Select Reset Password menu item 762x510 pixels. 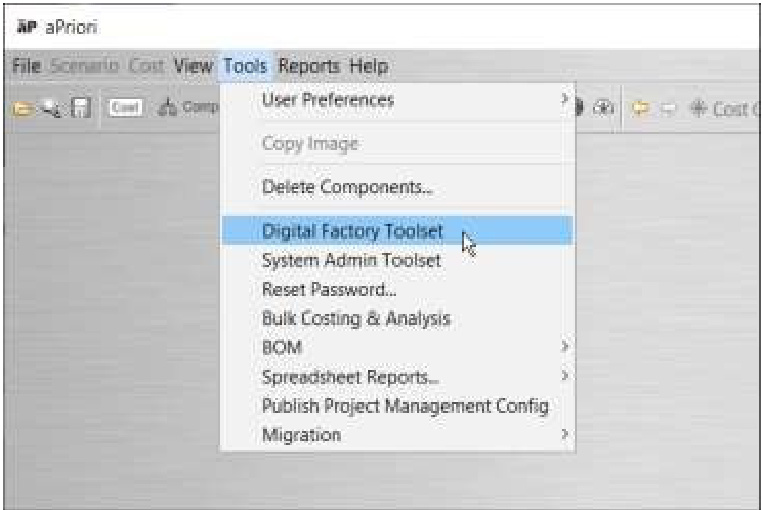(x=329, y=290)
